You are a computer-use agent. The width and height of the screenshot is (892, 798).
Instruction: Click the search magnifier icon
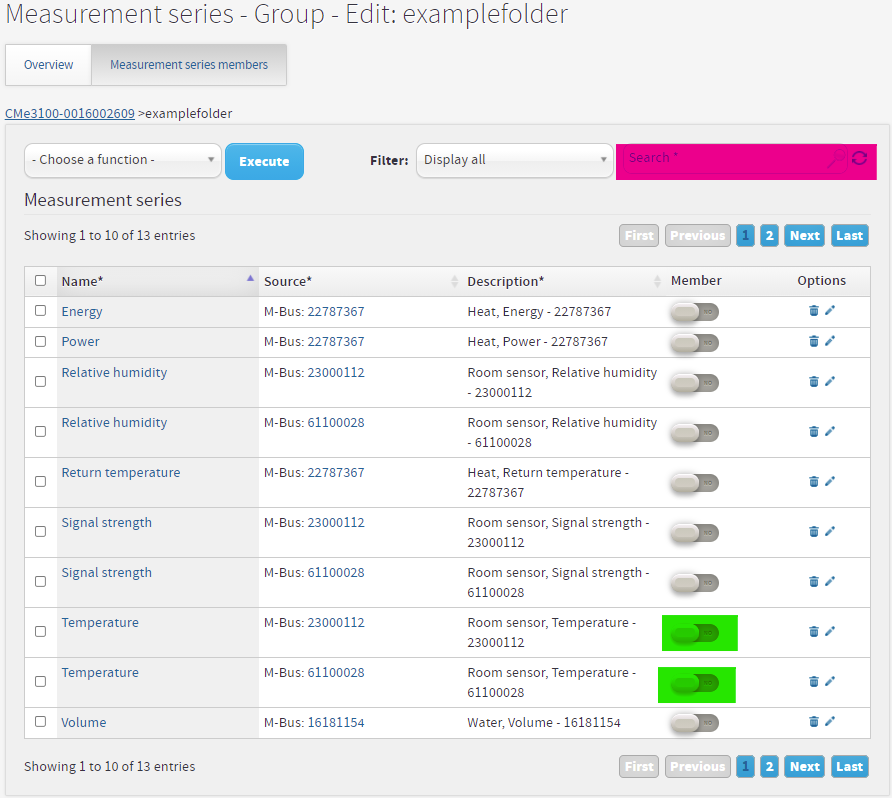coord(836,159)
